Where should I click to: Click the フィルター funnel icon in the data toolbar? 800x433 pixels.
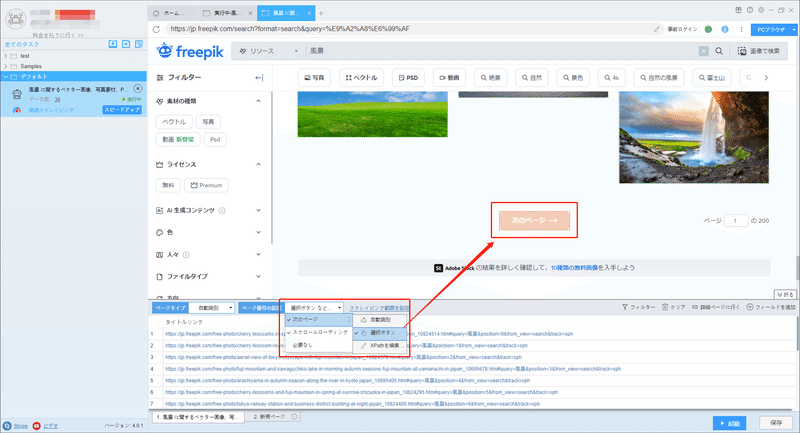click(625, 307)
